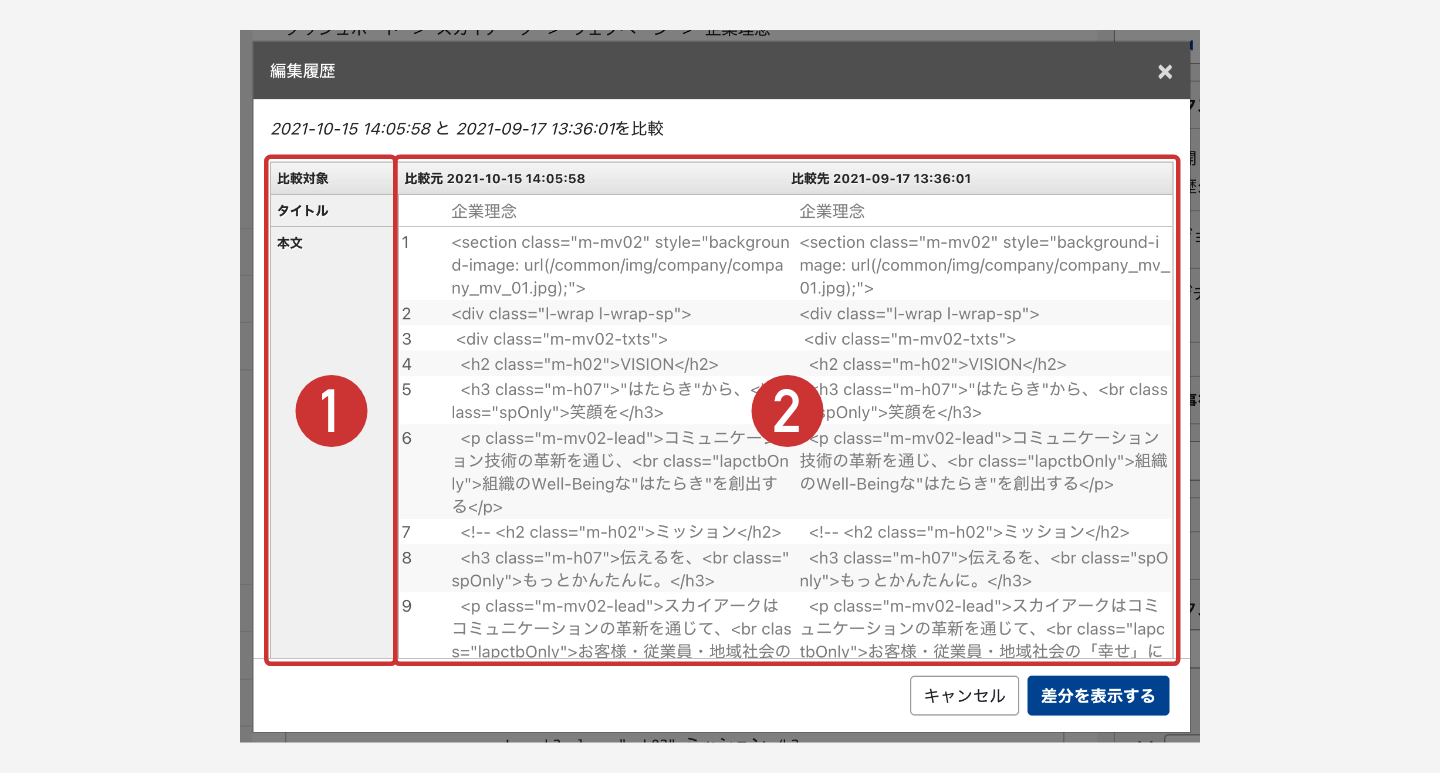This screenshot has width=1440, height=773.
Task: Click 企業理念 title in the 比較先 column
Action: pos(832,212)
